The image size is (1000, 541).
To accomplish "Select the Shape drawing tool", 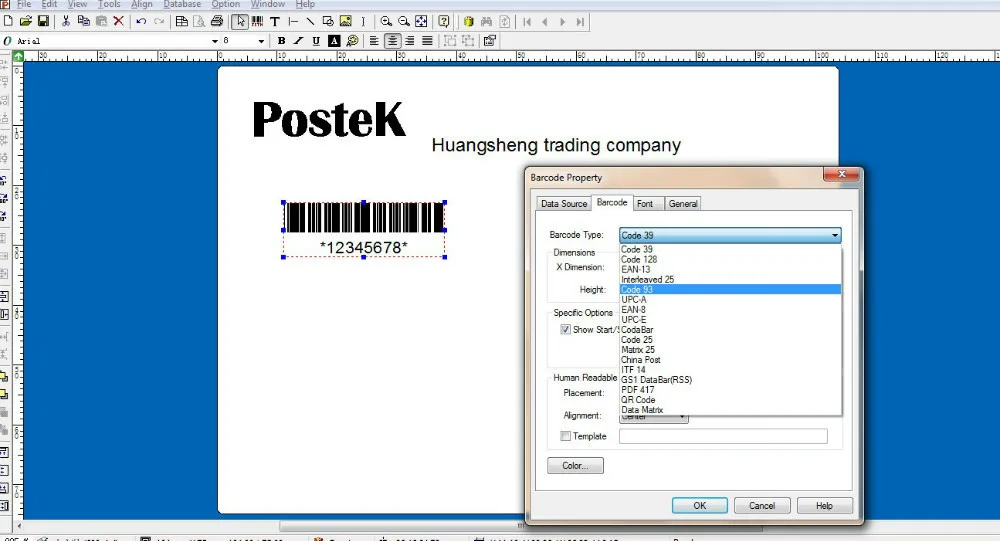I will pyautogui.click(x=328, y=22).
